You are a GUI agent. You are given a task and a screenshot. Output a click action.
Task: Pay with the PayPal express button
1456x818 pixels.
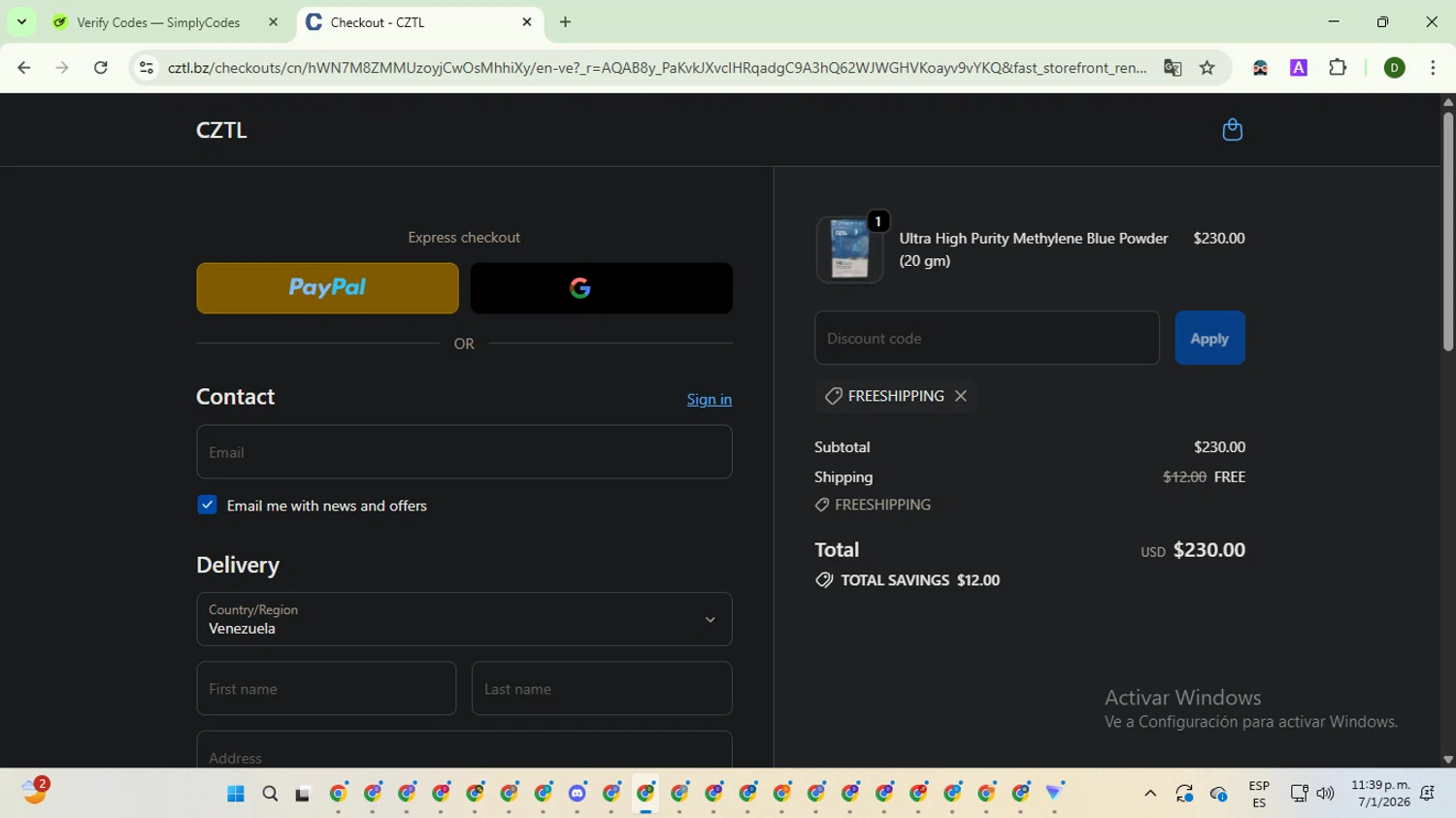coord(327,288)
